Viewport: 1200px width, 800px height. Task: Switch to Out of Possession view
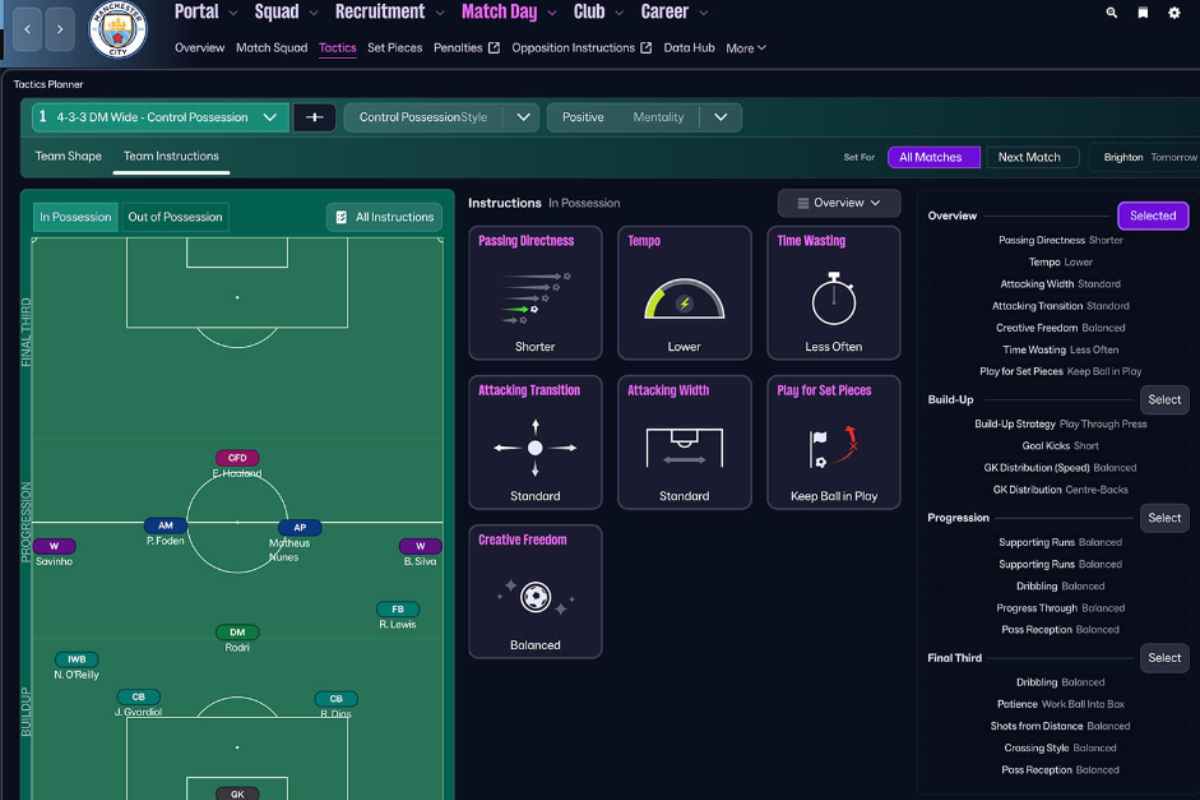[x=175, y=217]
